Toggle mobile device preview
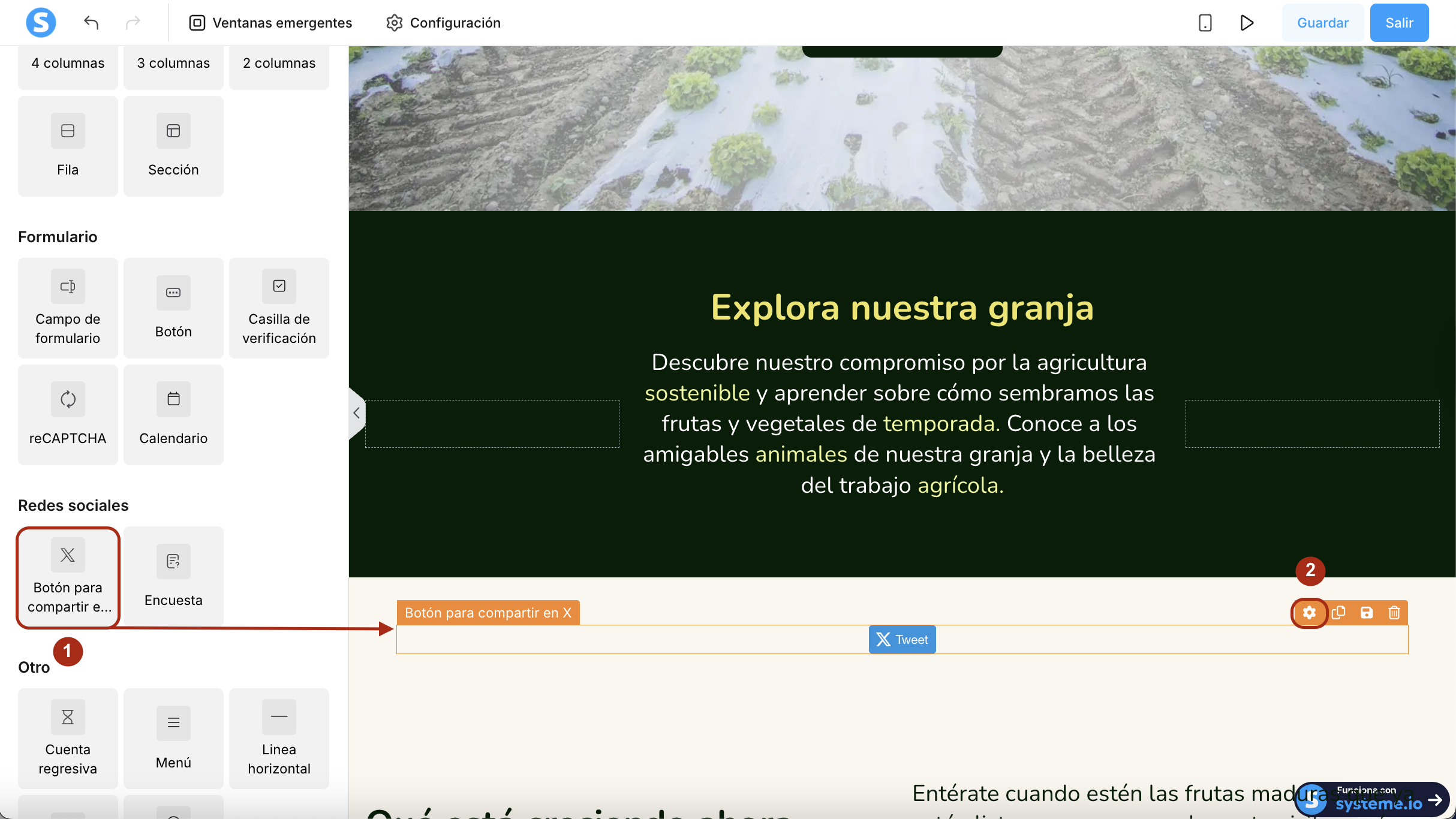Screen dimensions: 1456x819 (x=1205, y=23)
